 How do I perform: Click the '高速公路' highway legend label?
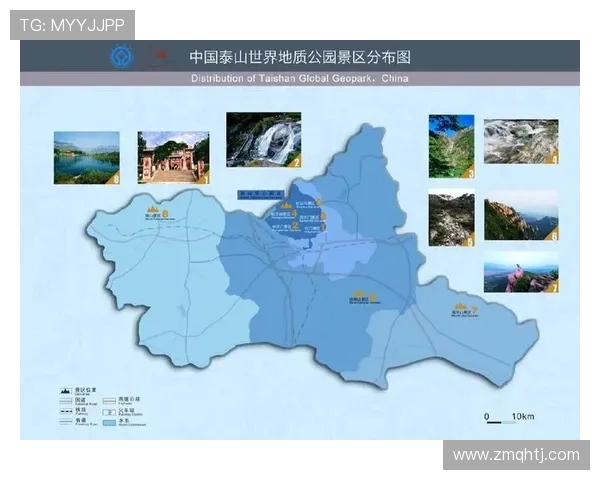[129, 399]
